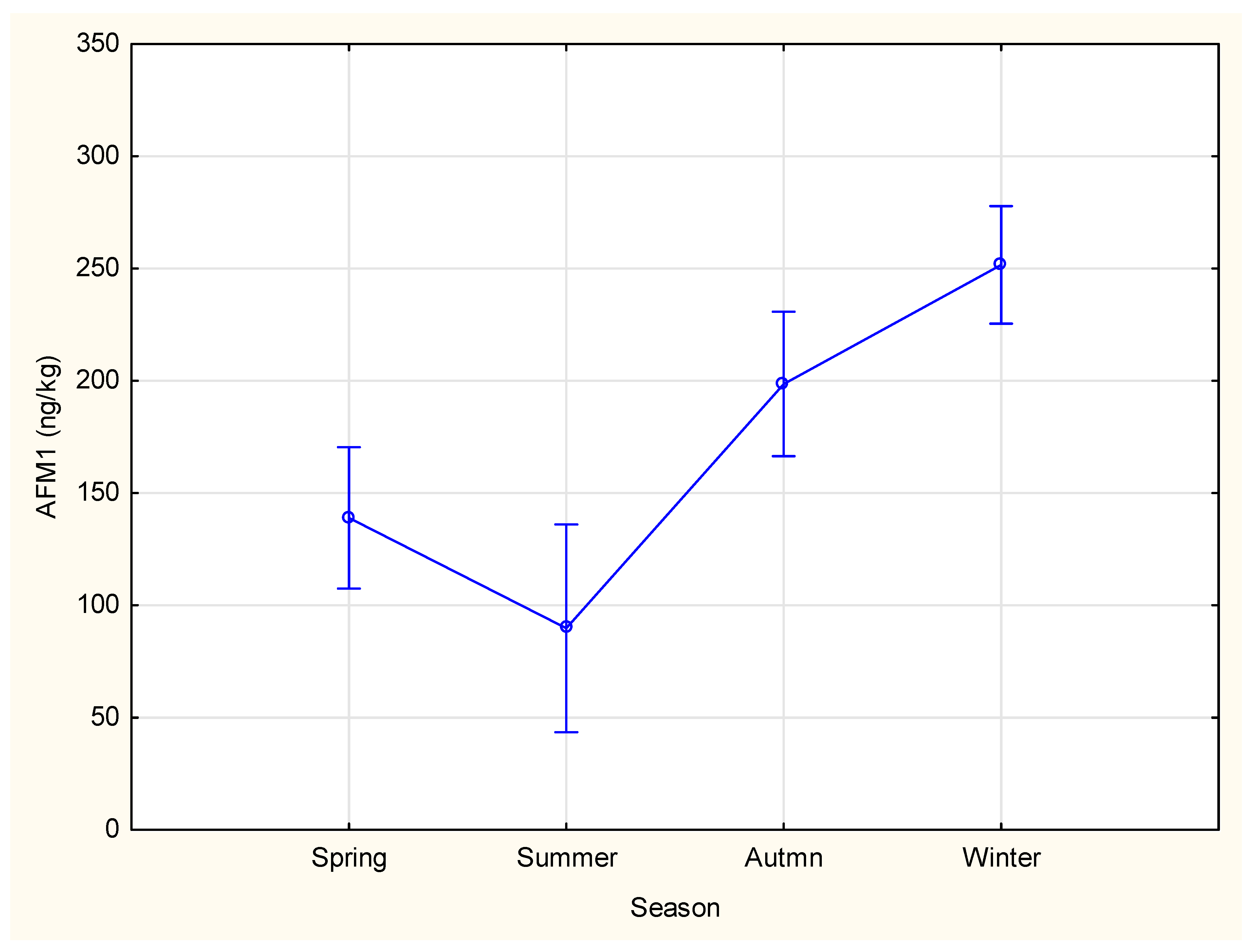Click the lower error bar cap for Autmn
Screen dimensions: 1254x952
tap(784, 457)
